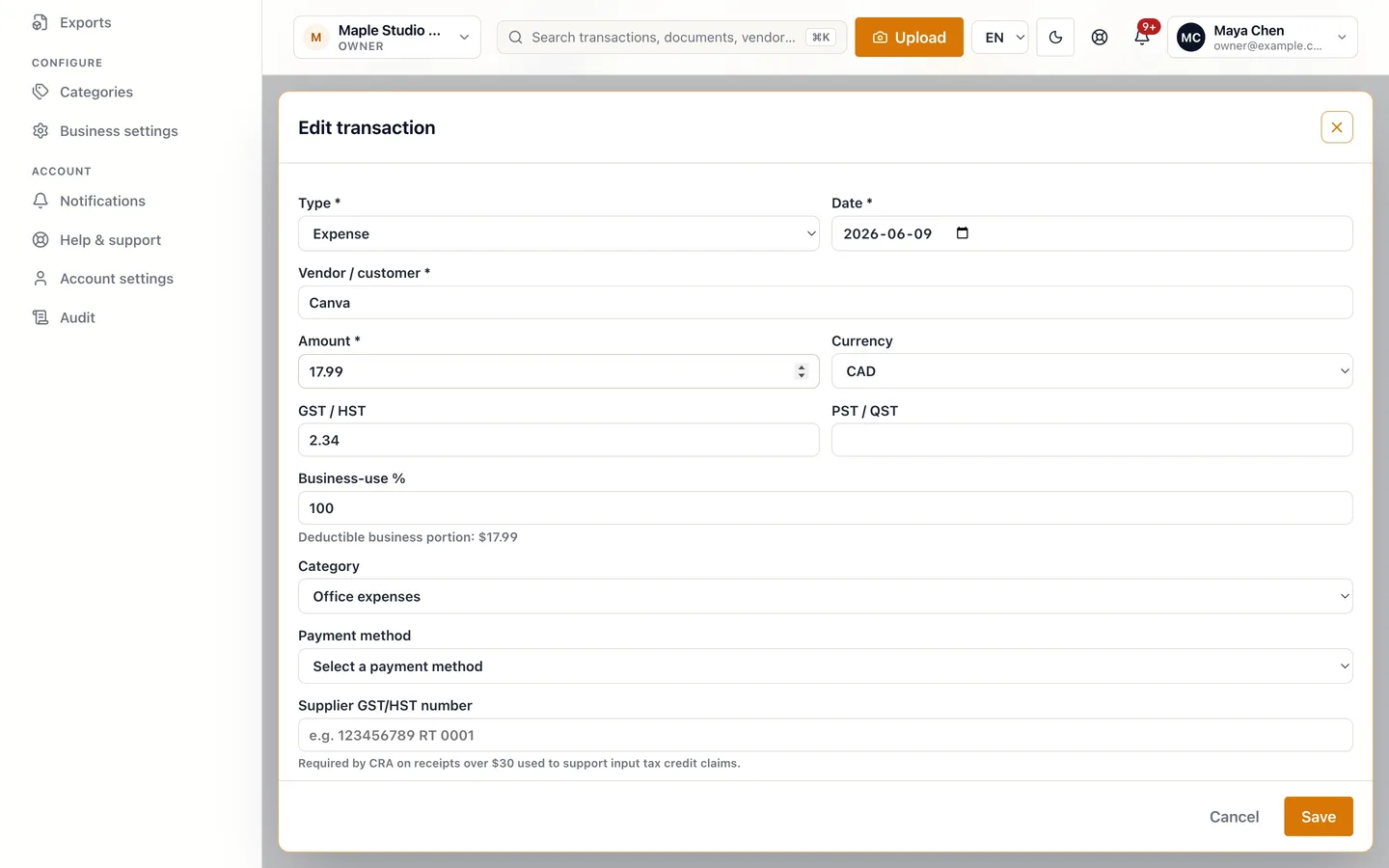
Task: Open the header notifications bell with badge
Action: (x=1142, y=37)
